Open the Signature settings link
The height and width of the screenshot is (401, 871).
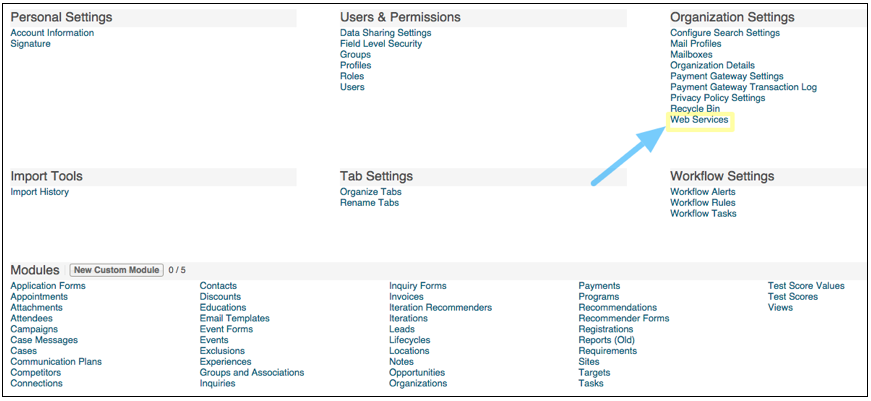click(x=31, y=44)
